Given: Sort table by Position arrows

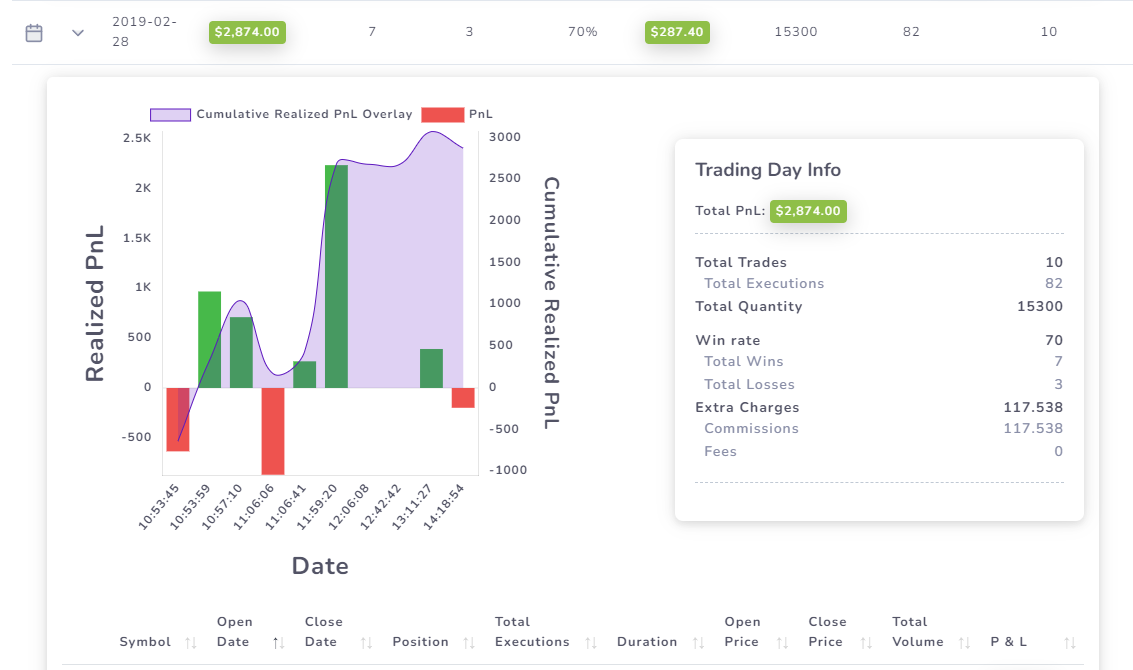Looking at the screenshot, I should 469,643.
